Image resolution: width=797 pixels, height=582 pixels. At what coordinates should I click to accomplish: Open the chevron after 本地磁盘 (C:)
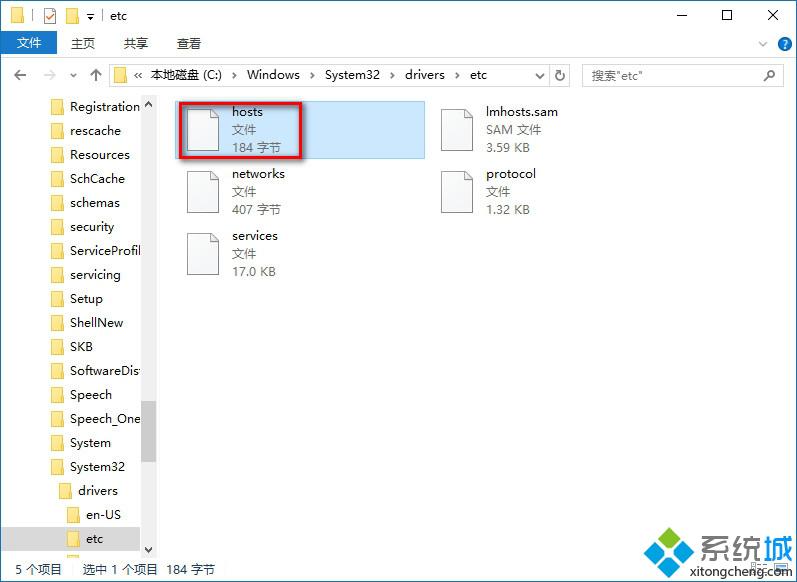pyautogui.click(x=234, y=76)
